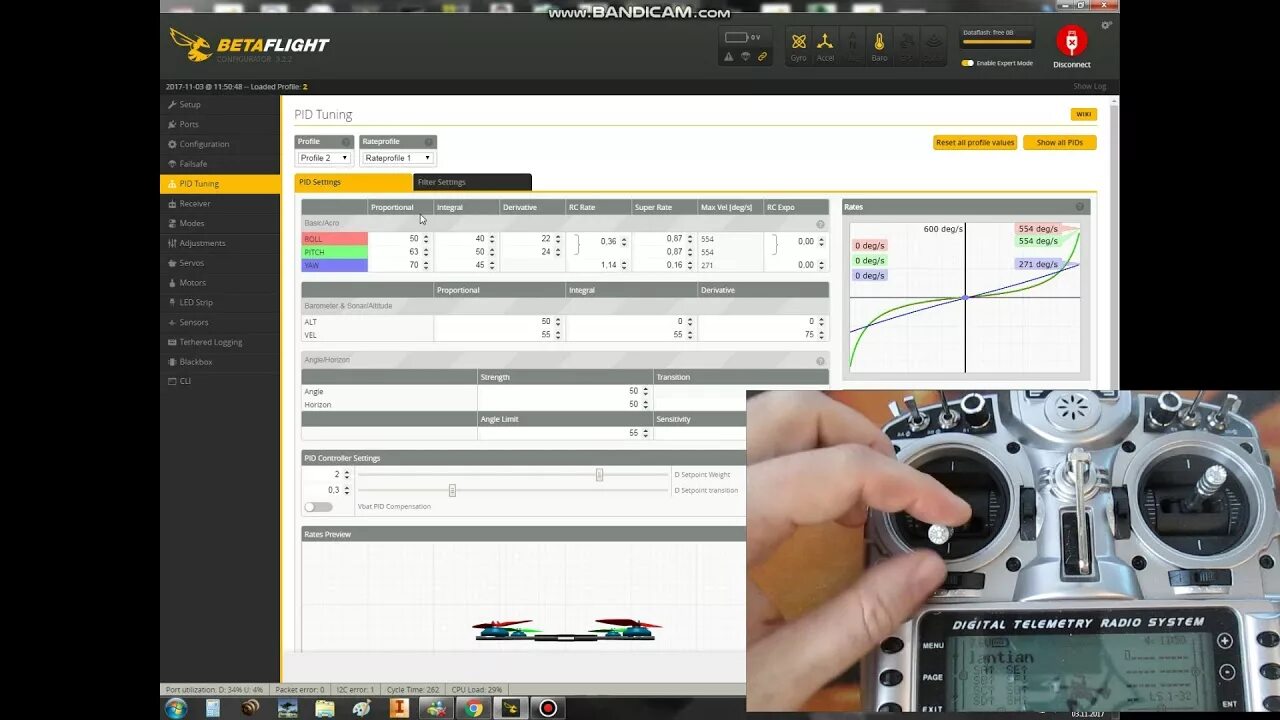Adjust Angle Limit stepper arrows

point(646,433)
